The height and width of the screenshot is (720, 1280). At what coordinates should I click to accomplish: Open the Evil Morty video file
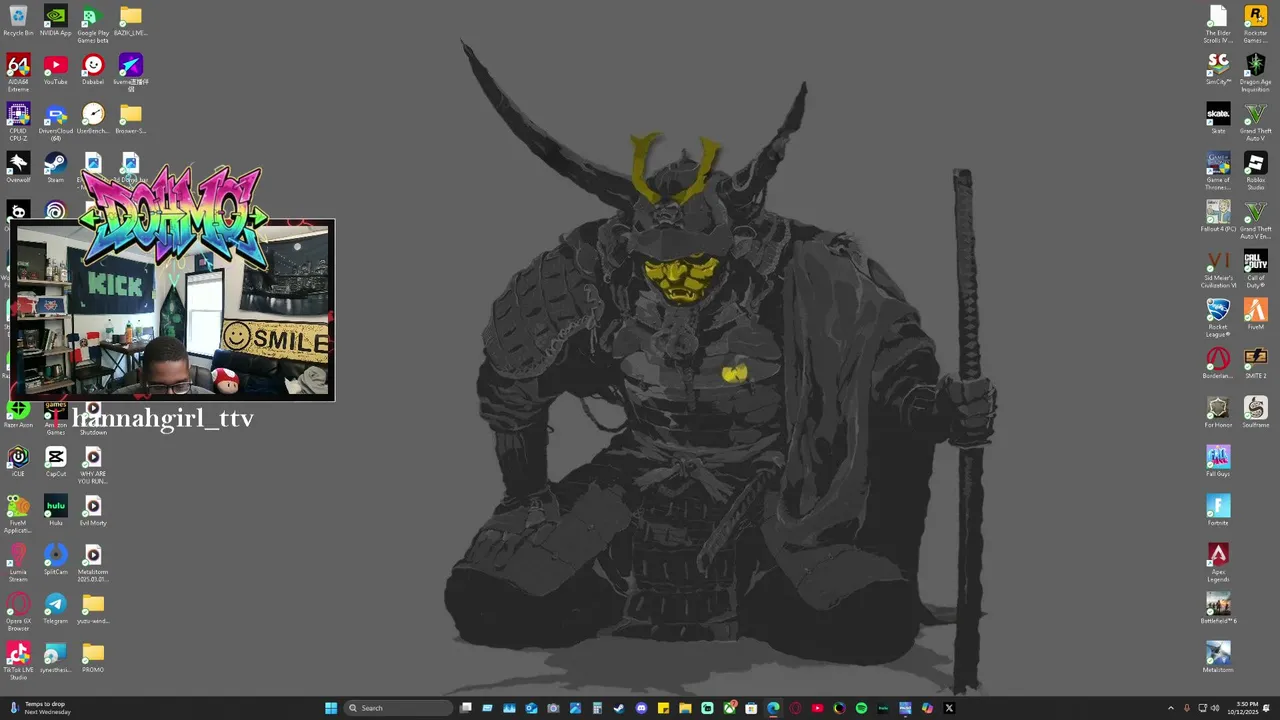coord(93,511)
